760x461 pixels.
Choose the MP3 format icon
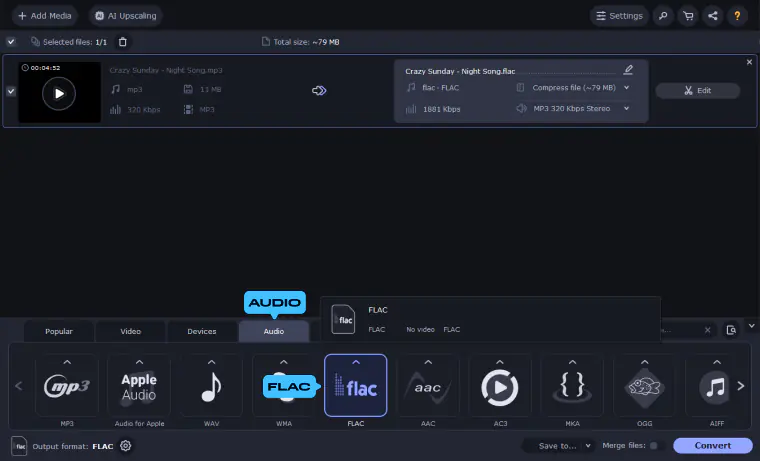(x=67, y=387)
